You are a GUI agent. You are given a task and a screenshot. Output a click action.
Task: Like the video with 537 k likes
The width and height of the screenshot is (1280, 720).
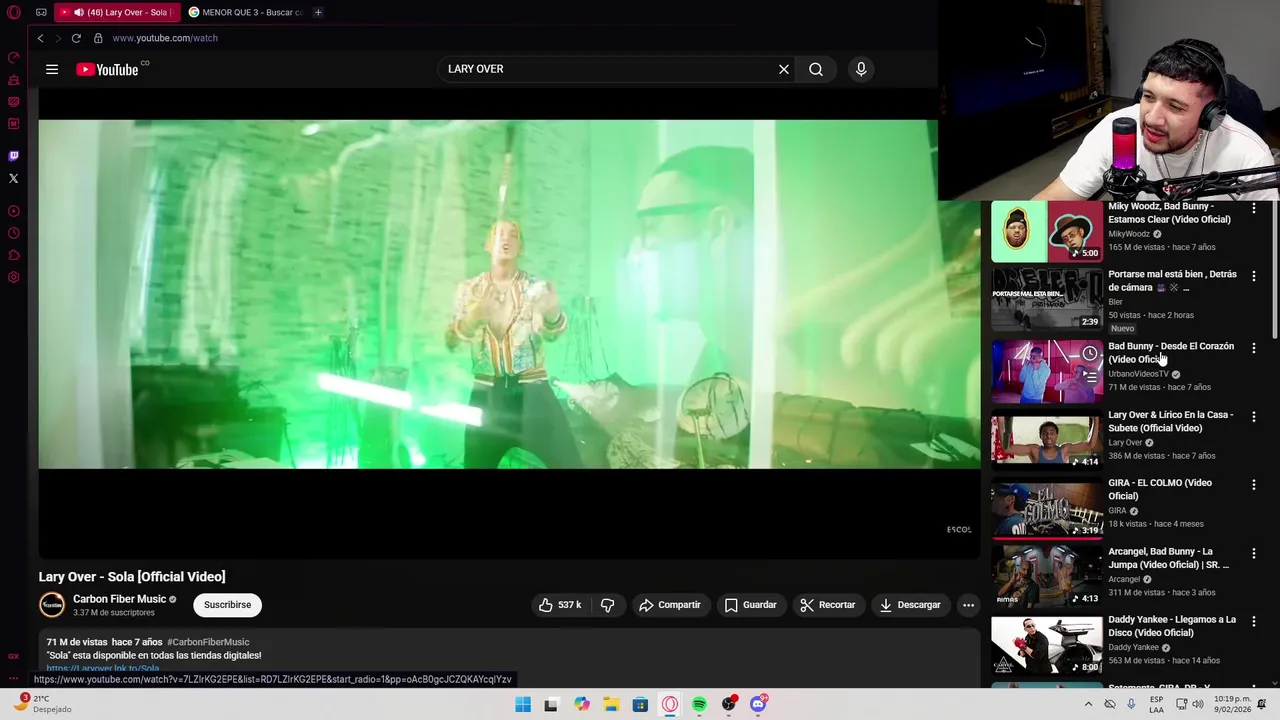[x=560, y=605]
